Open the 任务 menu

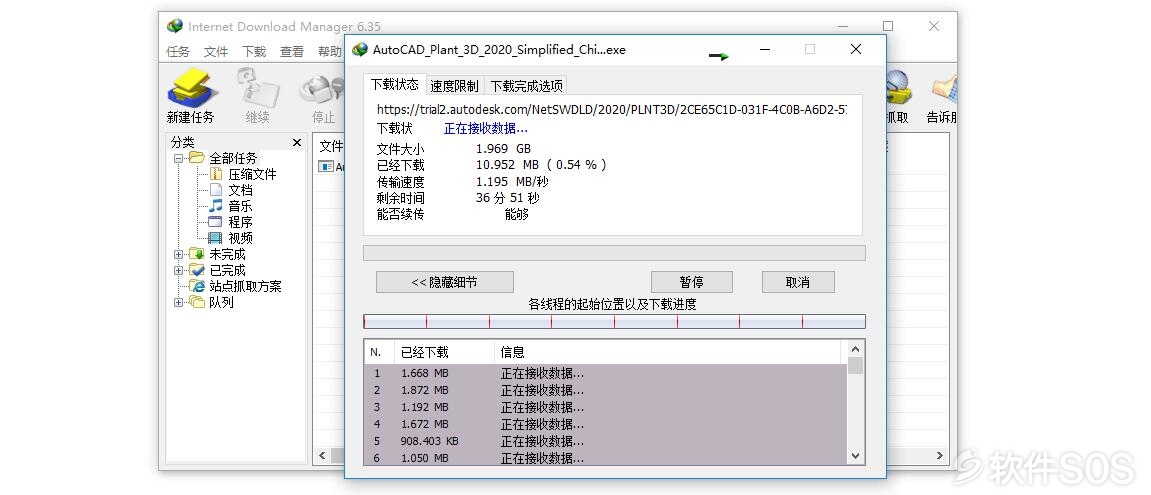tap(178, 51)
